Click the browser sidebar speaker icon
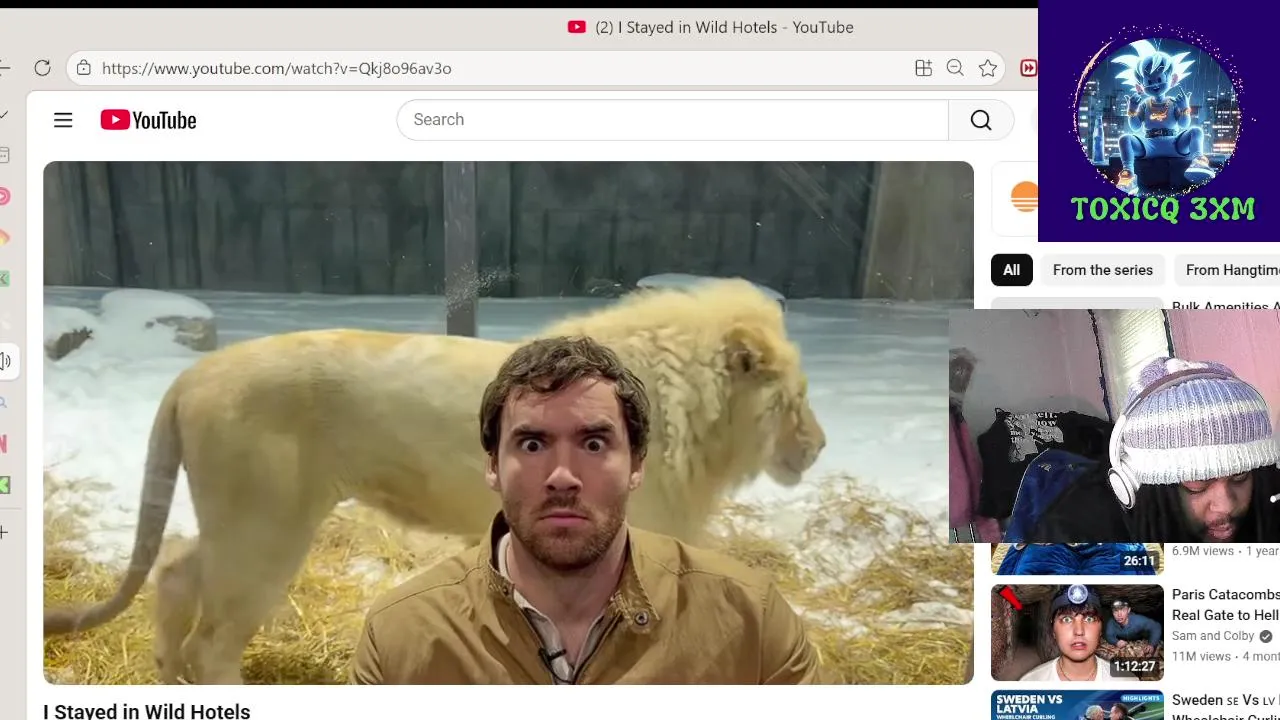The width and height of the screenshot is (1280, 720). 6,361
